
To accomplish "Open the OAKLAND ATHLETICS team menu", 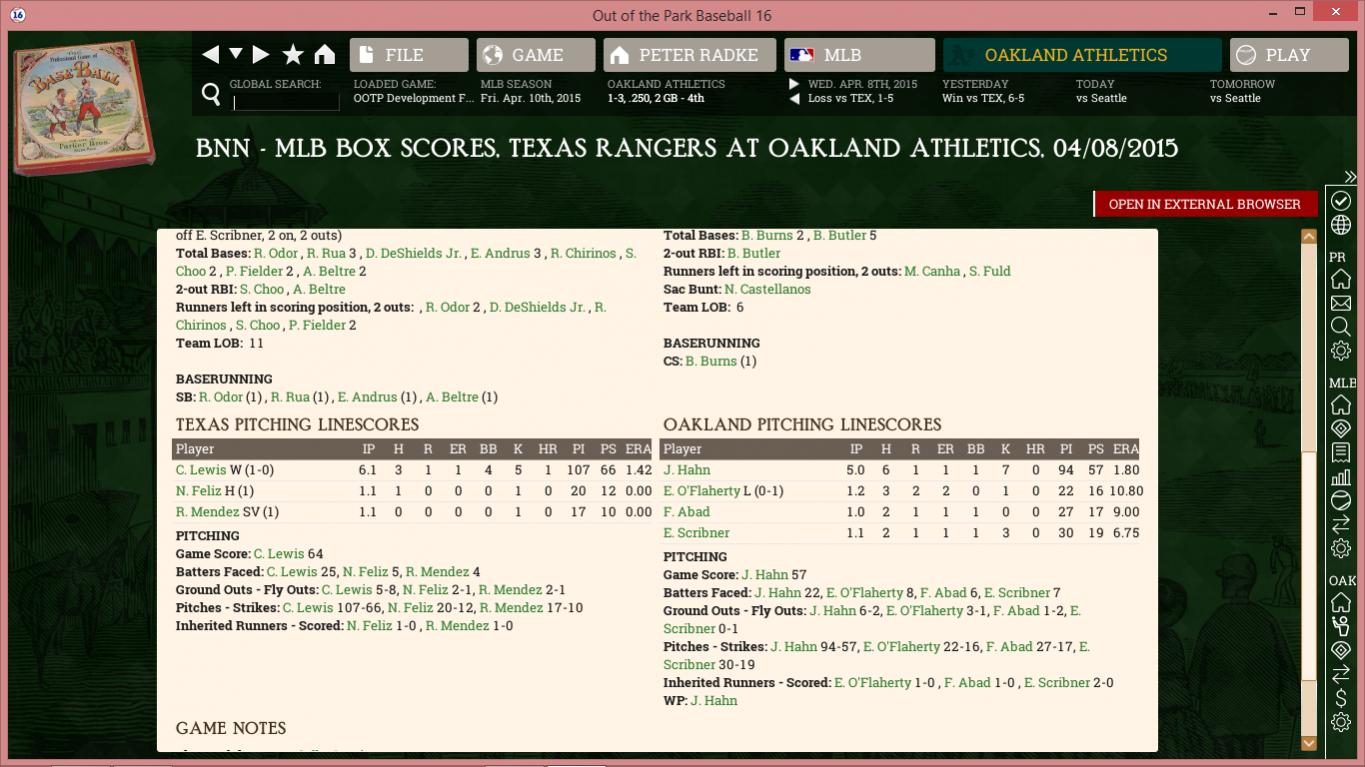I will click(x=1082, y=55).
